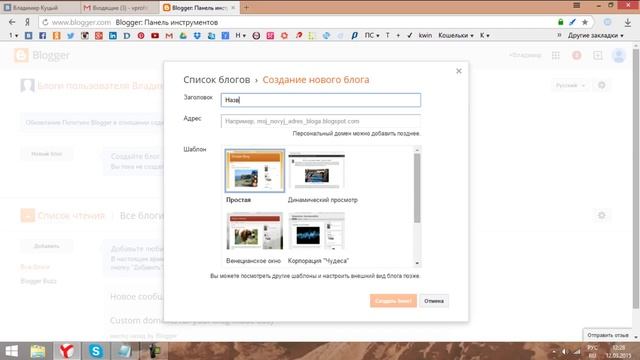
Task: Click Создать блог button
Action: click(x=393, y=301)
